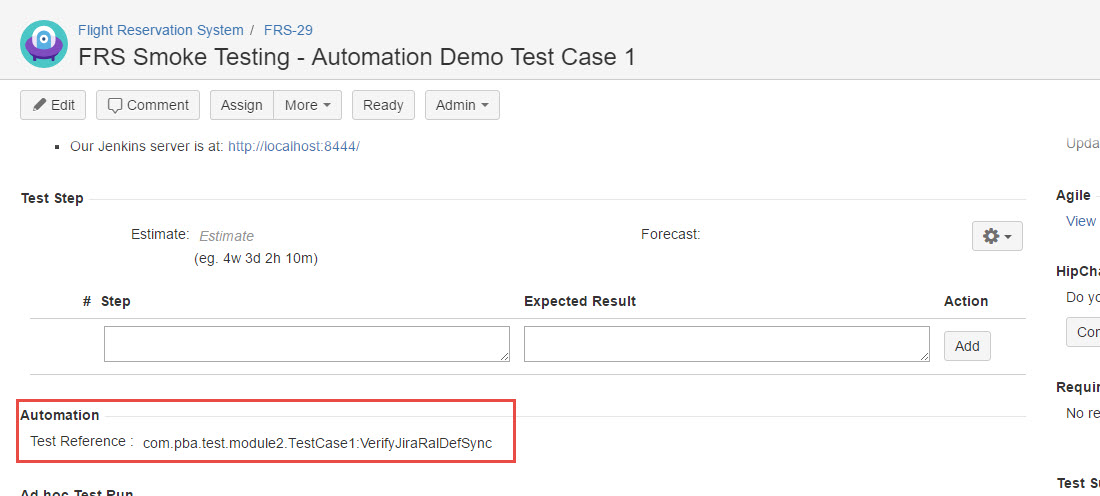The height and width of the screenshot is (496, 1100).
Task: Open the Admin dropdown menu
Action: 462,105
